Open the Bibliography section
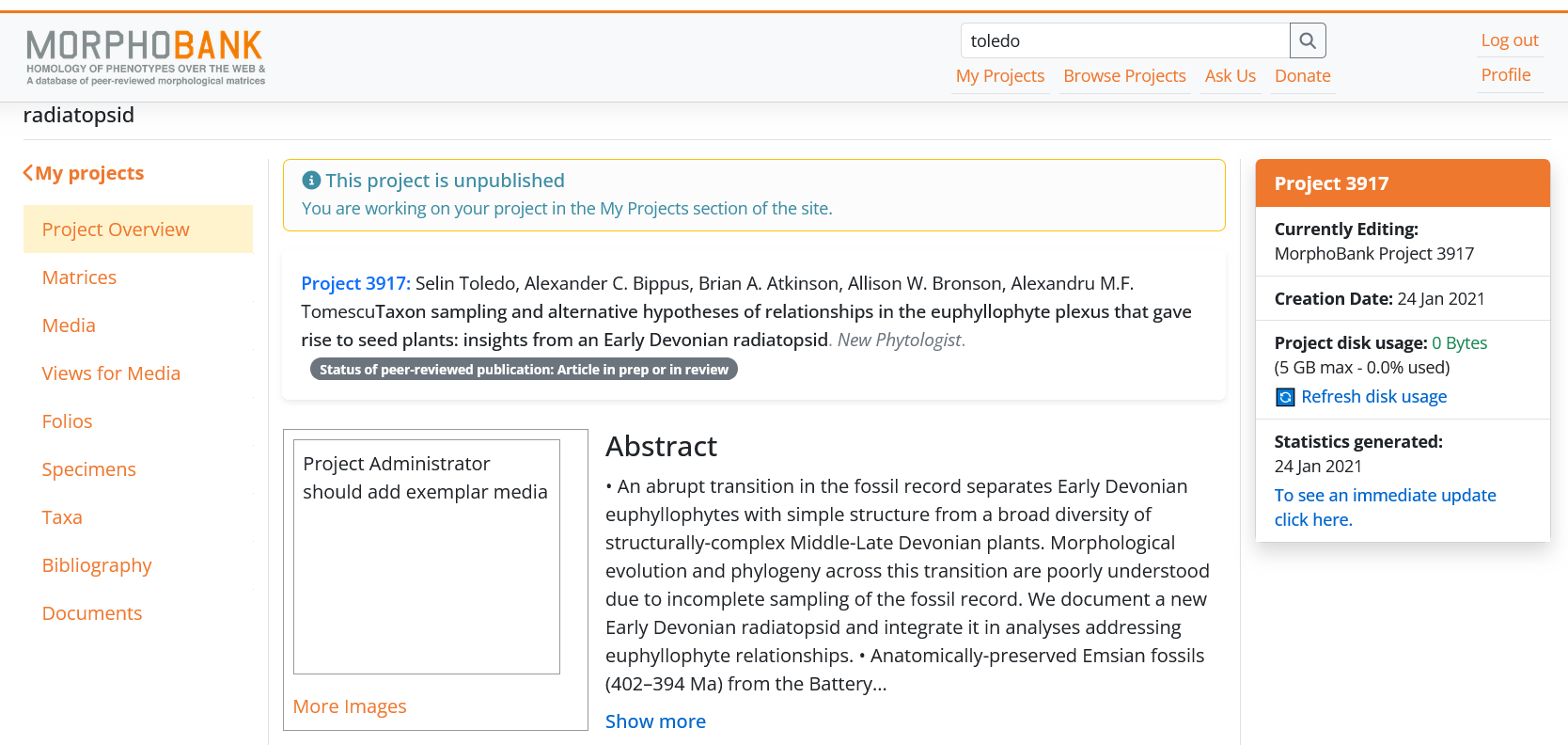 tap(97, 565)
